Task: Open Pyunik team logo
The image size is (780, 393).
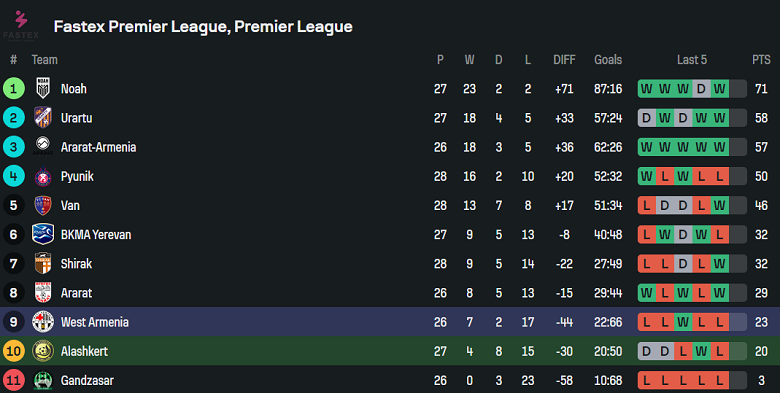Action: [x=43, y=176]
